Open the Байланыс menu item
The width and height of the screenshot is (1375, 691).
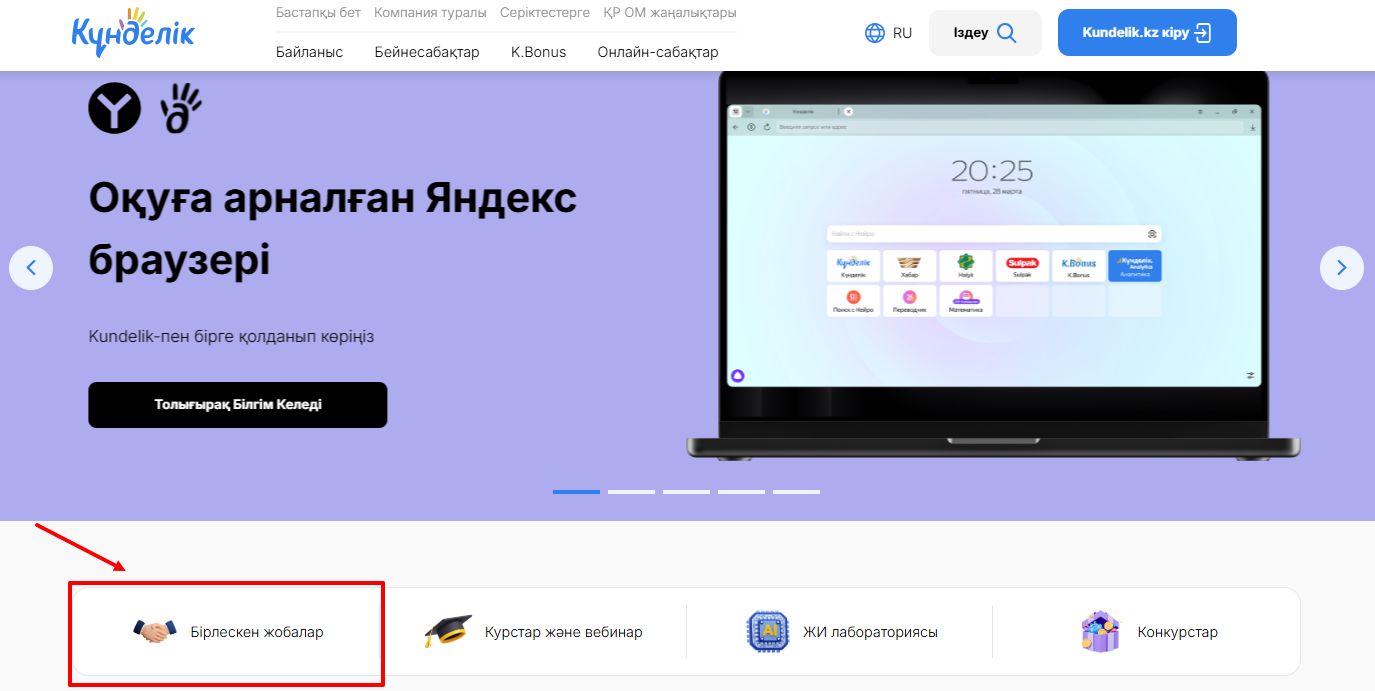[x=309, y=52]
